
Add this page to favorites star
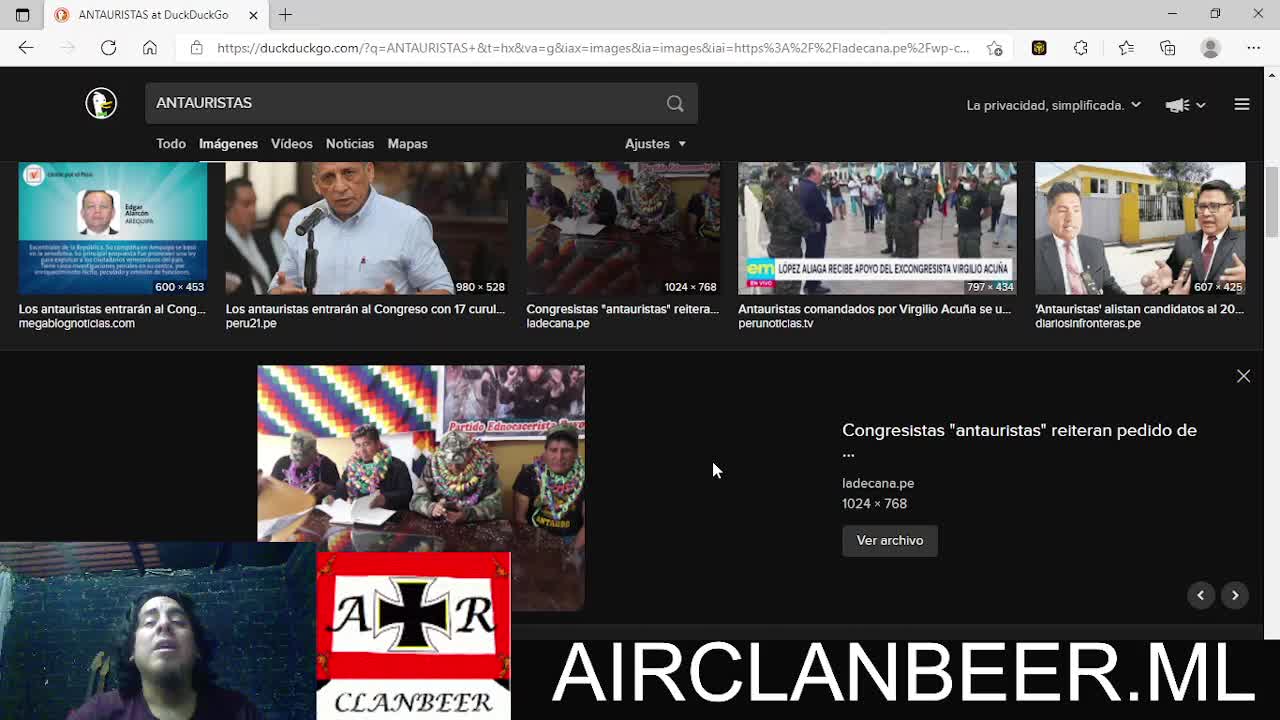click(x=994, y=48)
